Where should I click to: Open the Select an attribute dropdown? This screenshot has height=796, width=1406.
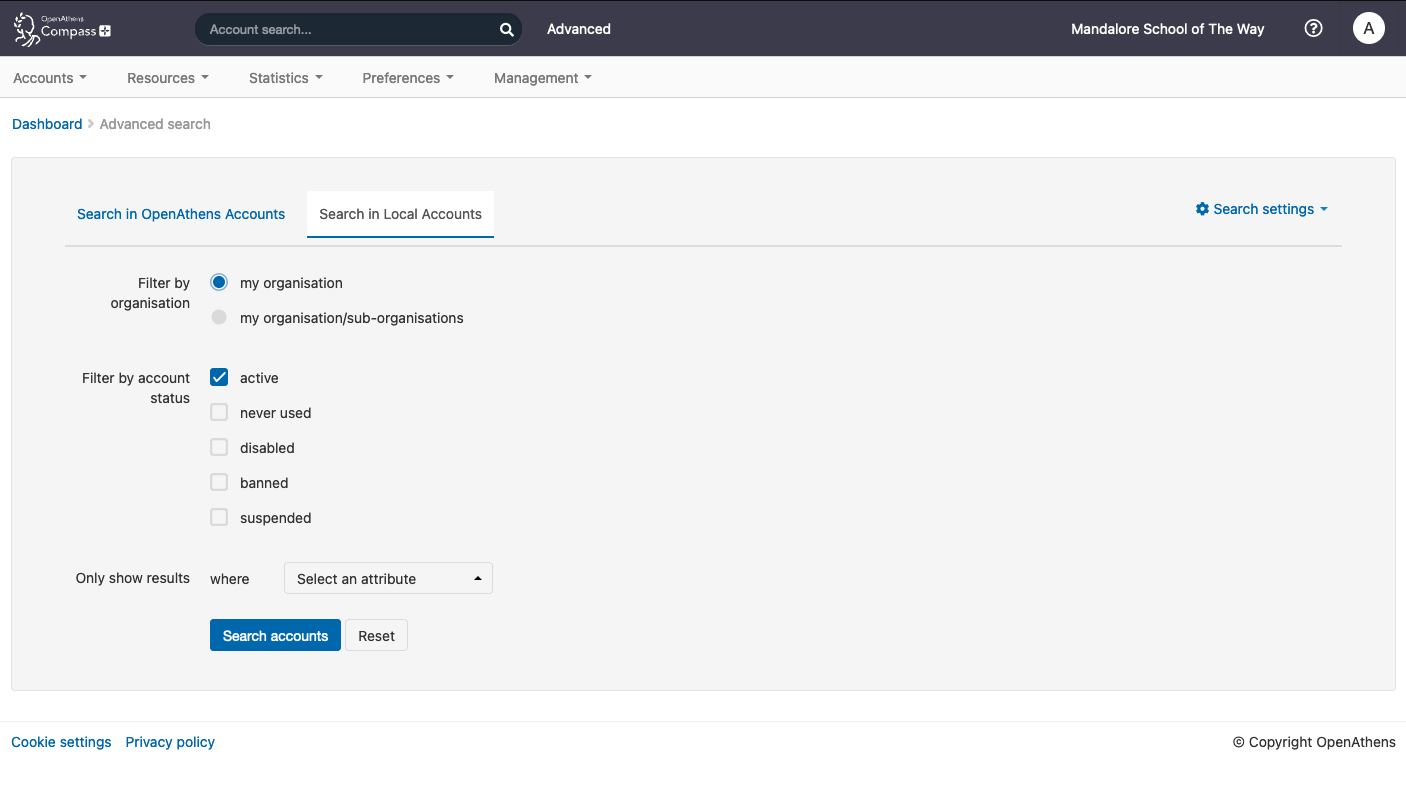[x=388, y=578]
